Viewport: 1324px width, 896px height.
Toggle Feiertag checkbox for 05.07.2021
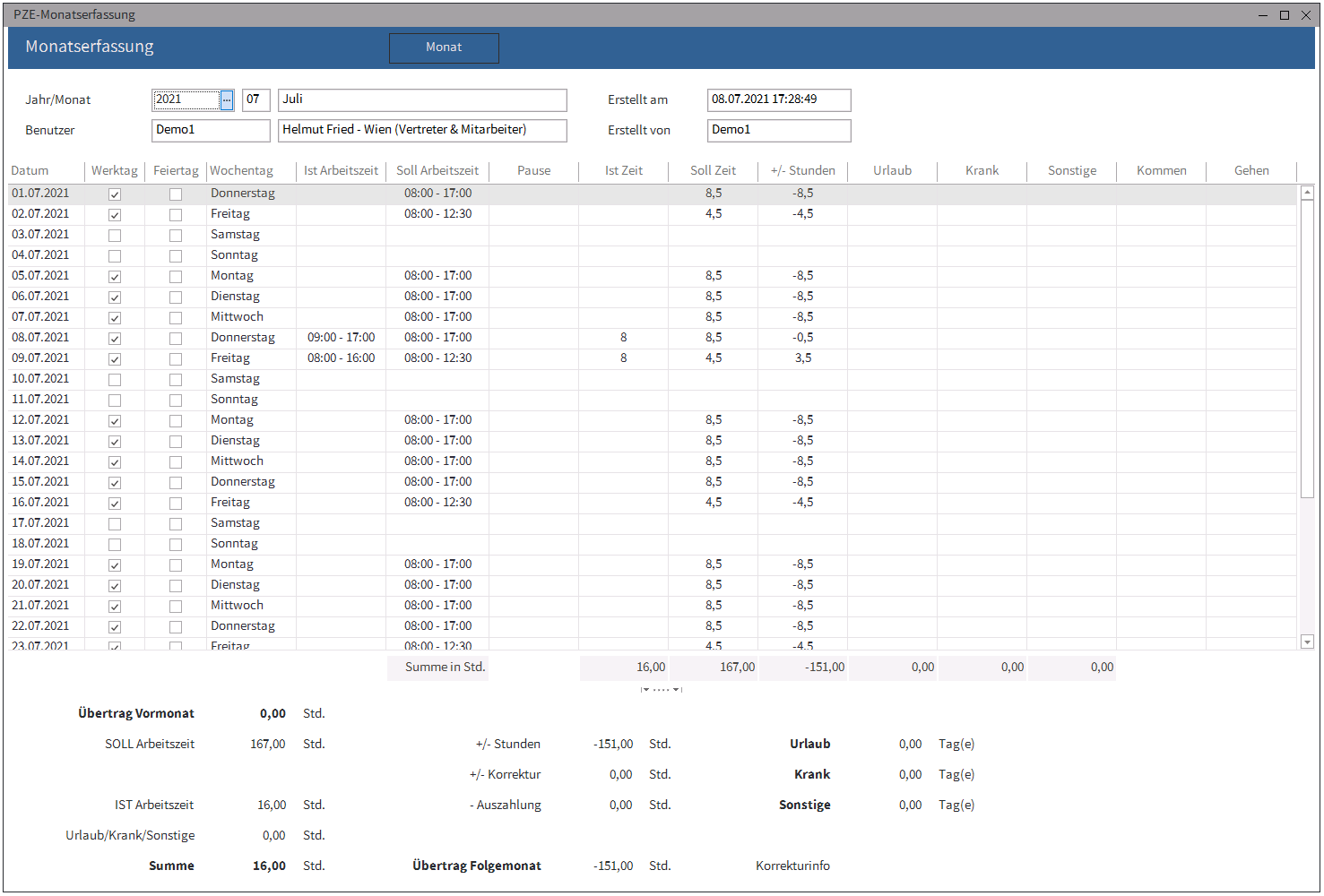(176, 277)
